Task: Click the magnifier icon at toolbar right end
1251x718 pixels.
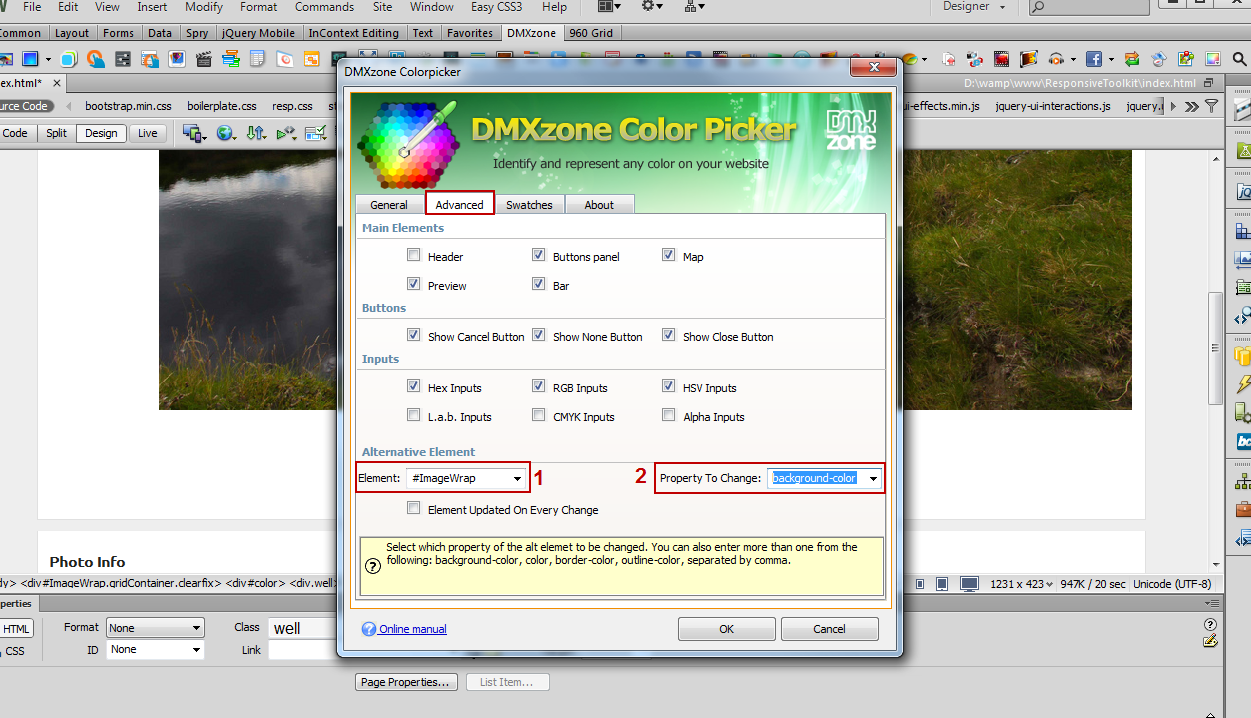Action: point(1240,59)
